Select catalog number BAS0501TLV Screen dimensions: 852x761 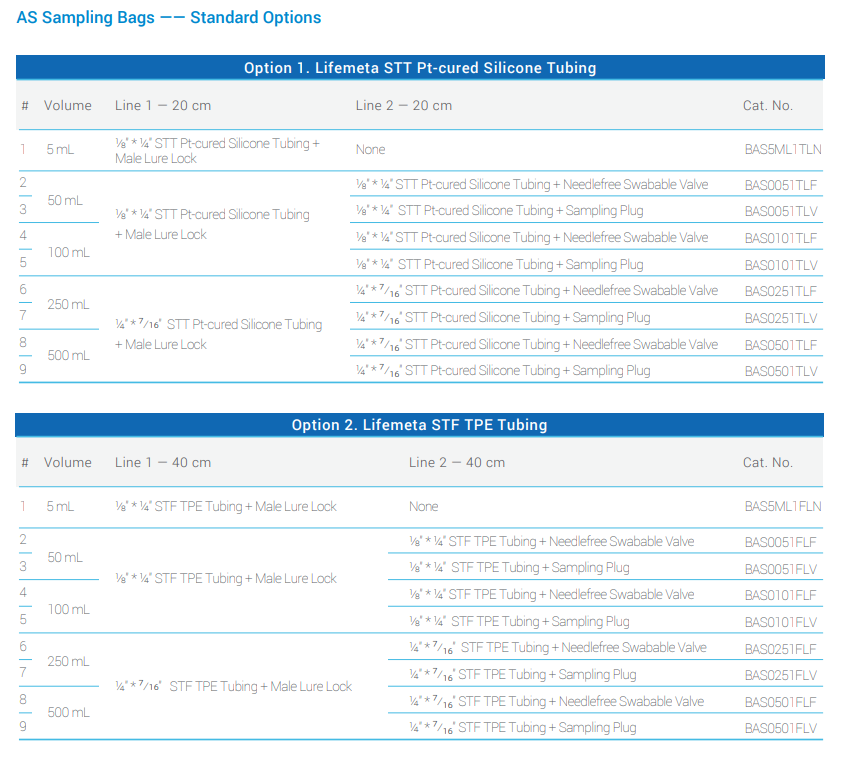pyautogui.click(x=780, y=371)
